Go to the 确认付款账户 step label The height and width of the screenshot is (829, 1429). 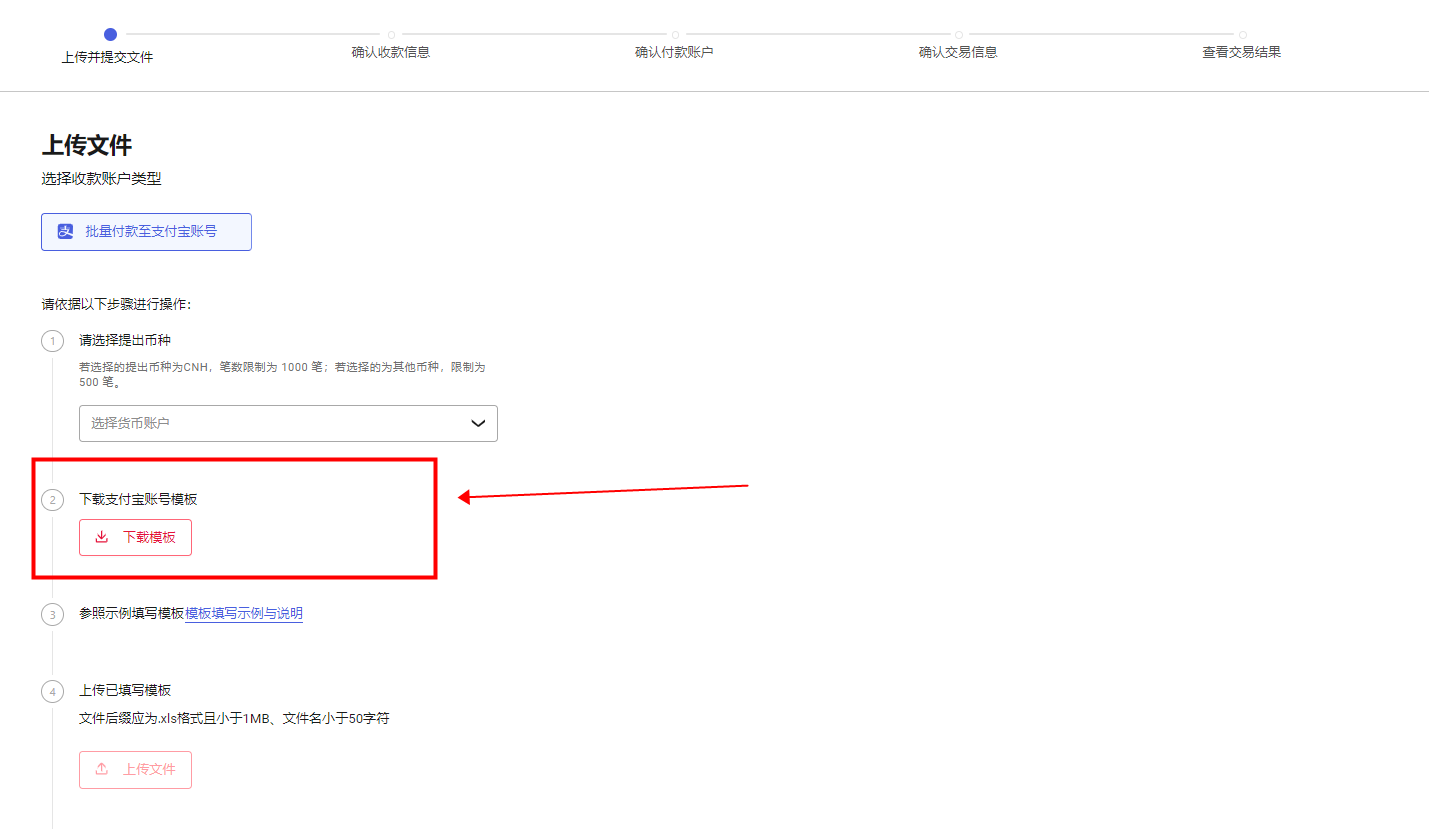674,52
